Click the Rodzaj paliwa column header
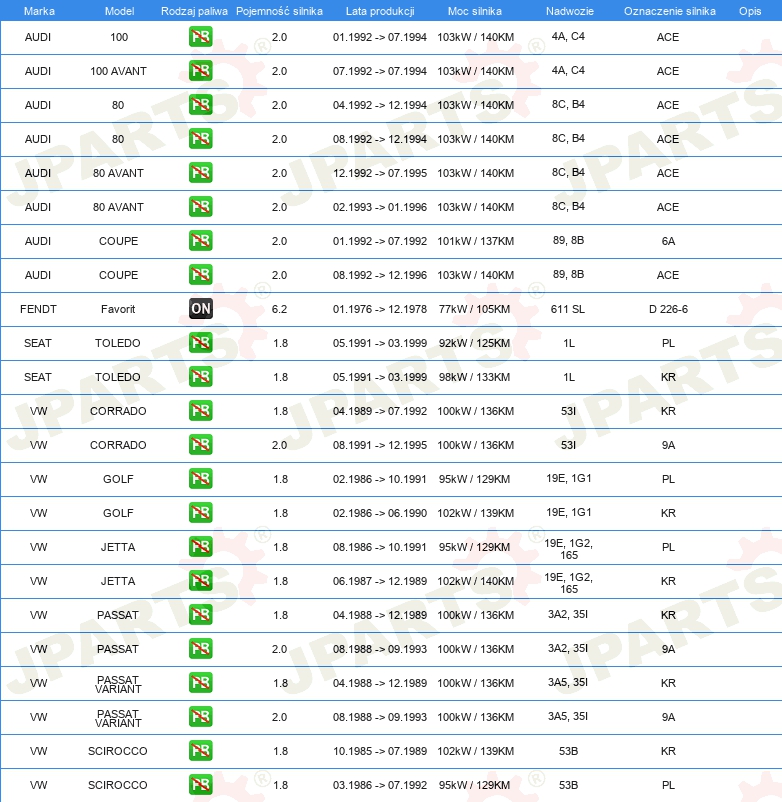The height and width of the screenshot is (802, 782). click(194, 11)
